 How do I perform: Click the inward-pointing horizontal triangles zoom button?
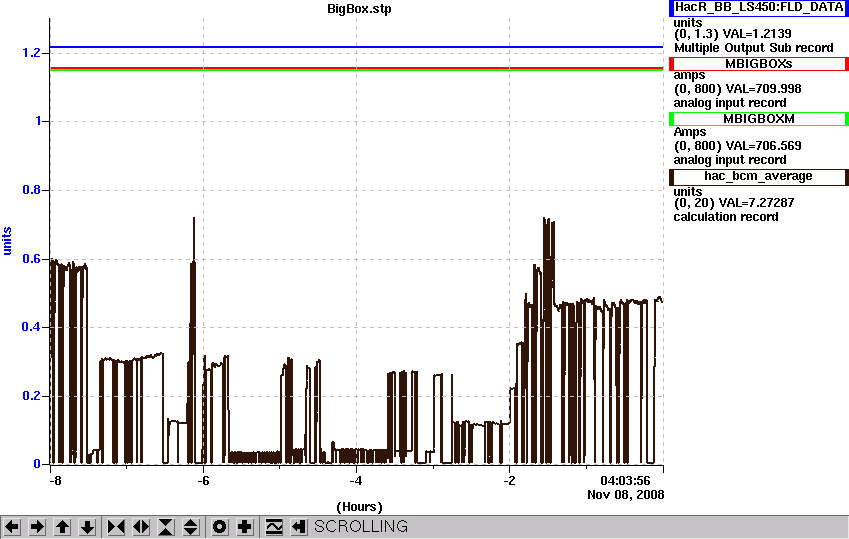tap(116, 527)
